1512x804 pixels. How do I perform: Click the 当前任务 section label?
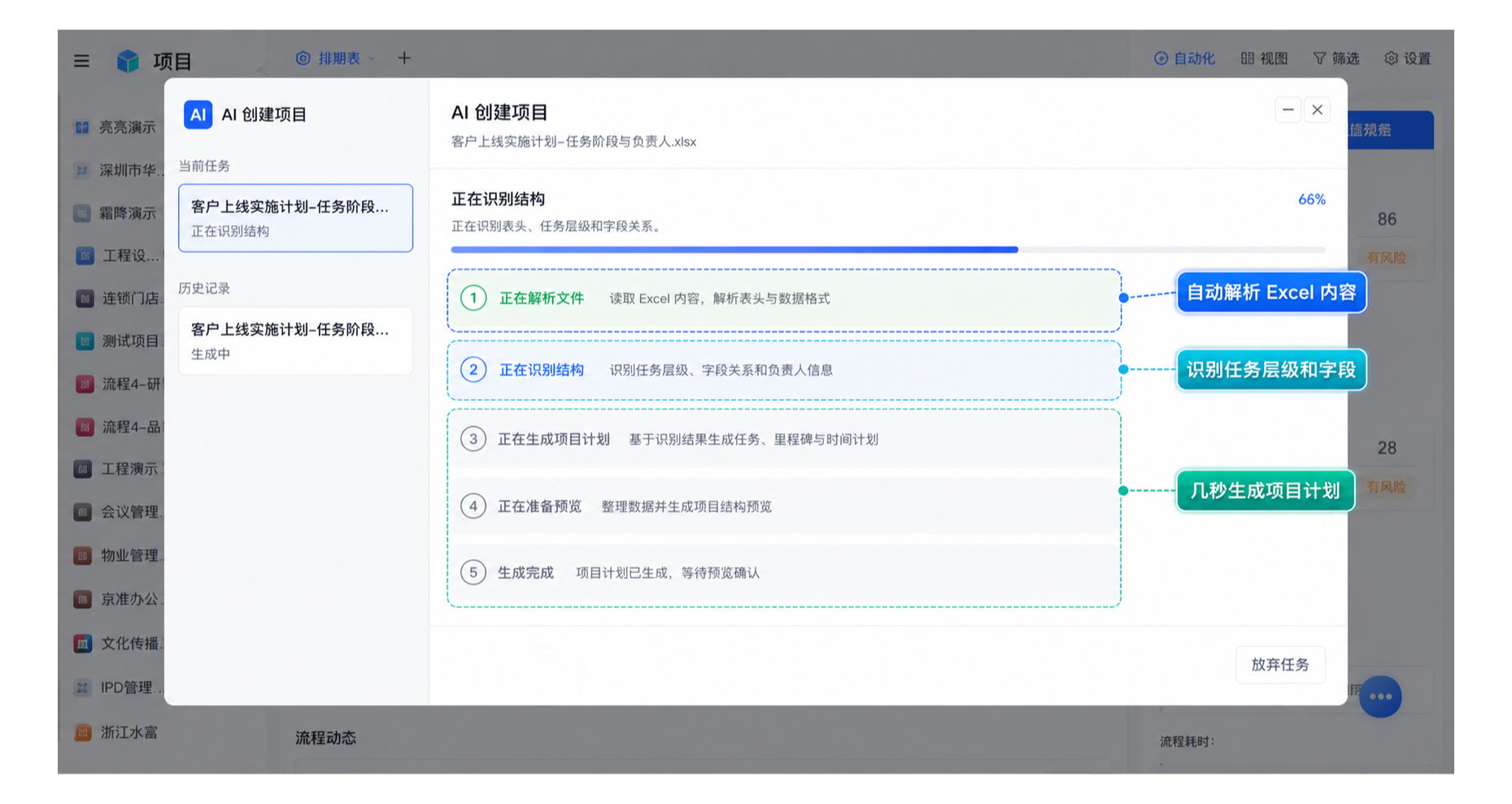pos(204,166)
